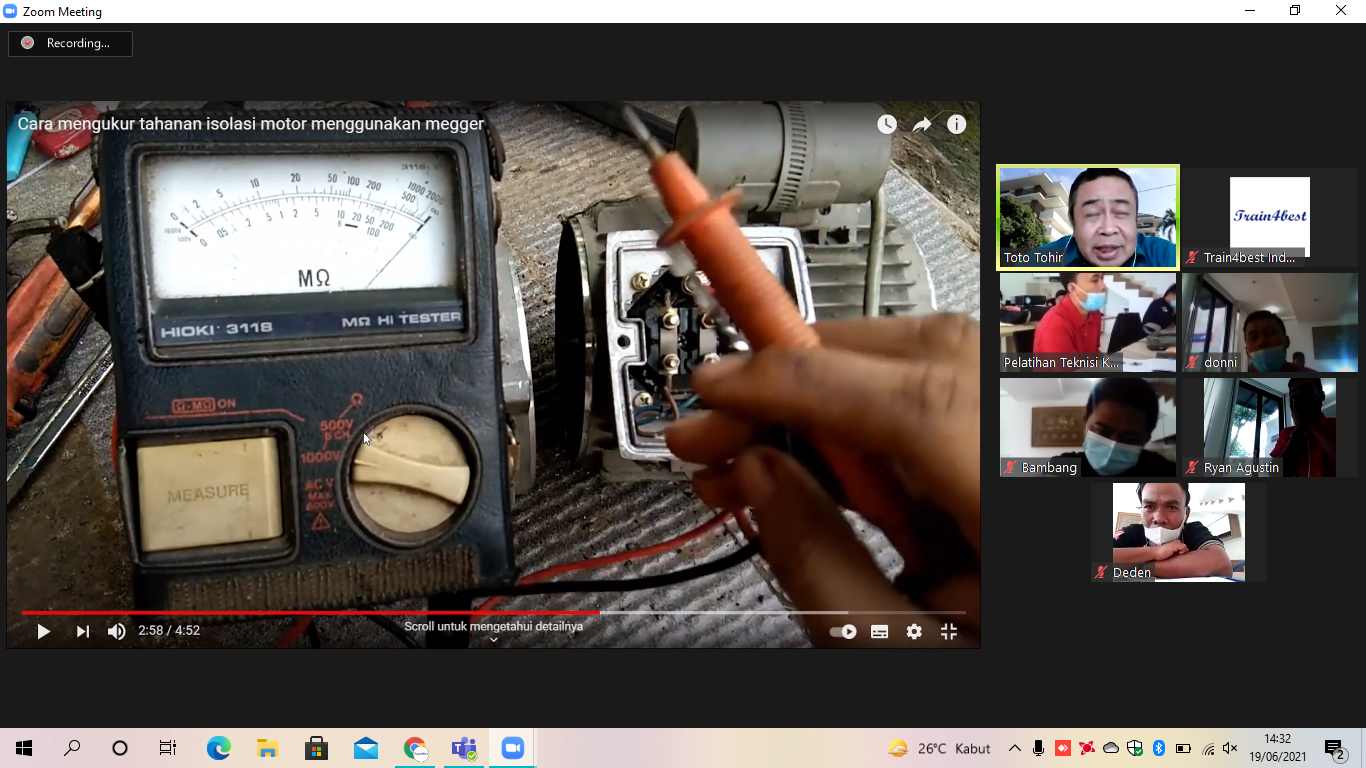Click the Recording indicator button
This screenshot has height=768, width=1366.
(70, 43)
